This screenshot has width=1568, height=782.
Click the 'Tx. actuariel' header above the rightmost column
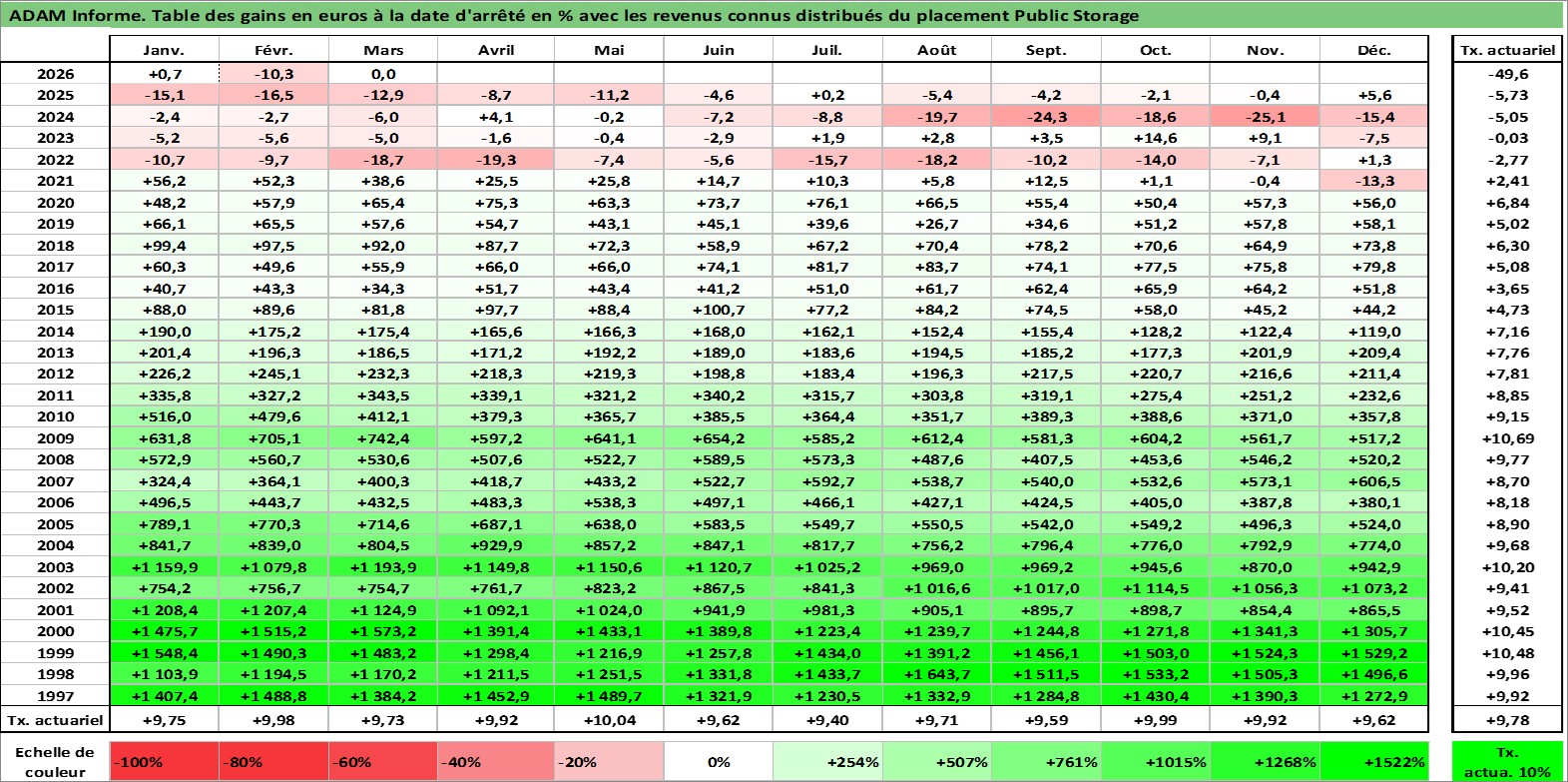coord(1508,50)
